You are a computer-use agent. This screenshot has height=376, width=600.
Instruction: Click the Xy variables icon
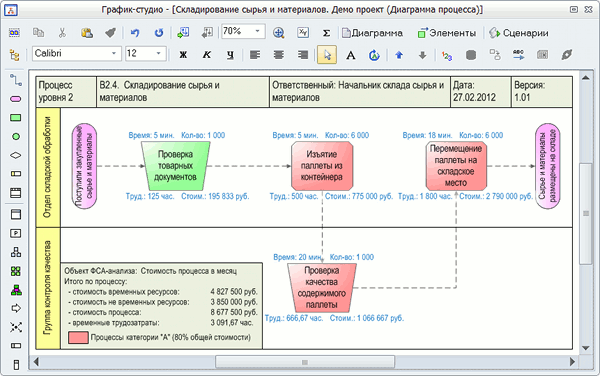pyautogui.click(x=303, y=33)
